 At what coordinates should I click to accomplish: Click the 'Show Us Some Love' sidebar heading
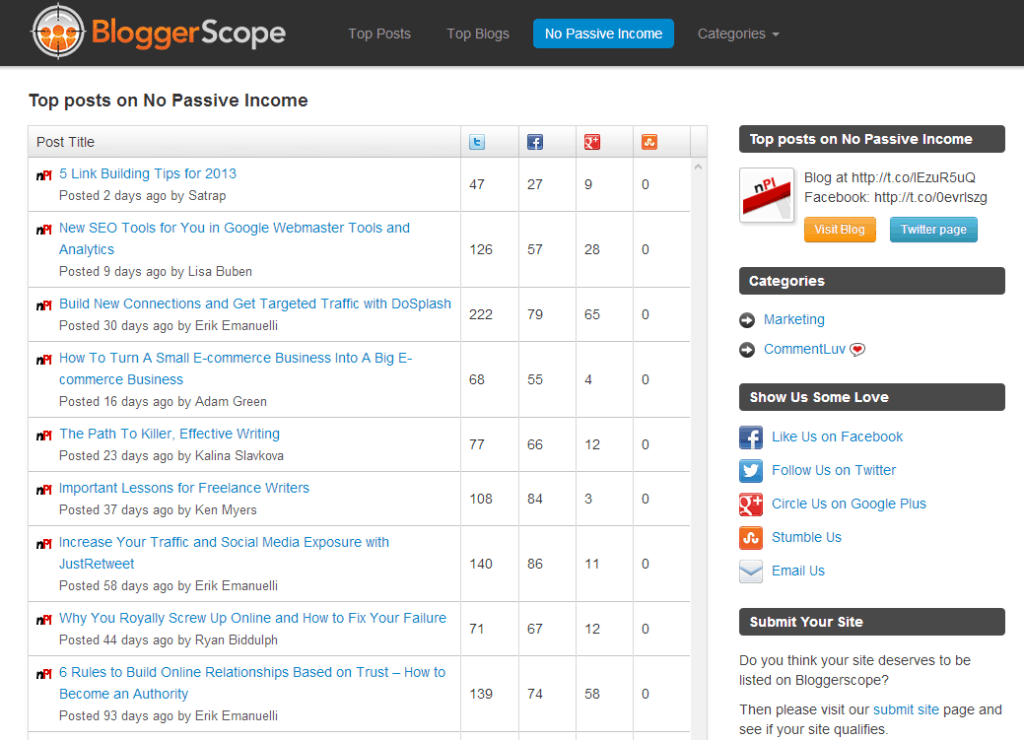pyautogui.click(x=872, y=397)
